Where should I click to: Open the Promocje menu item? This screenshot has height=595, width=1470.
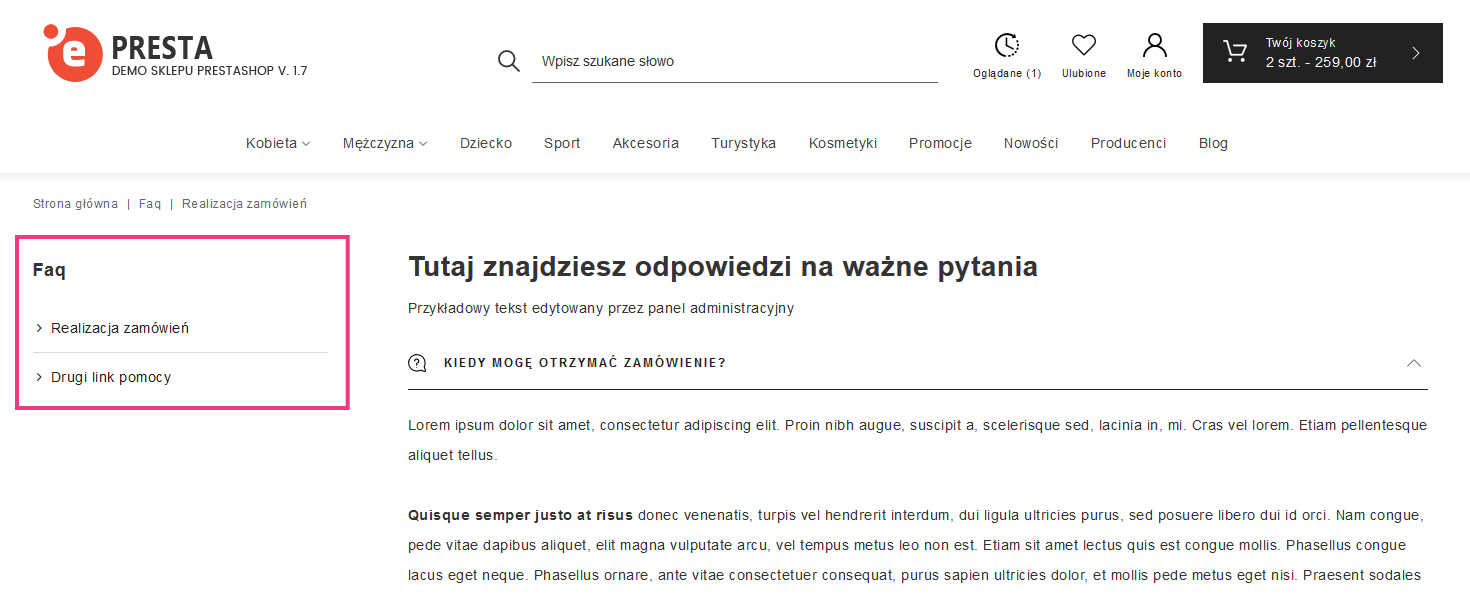[x=940, y=143]
